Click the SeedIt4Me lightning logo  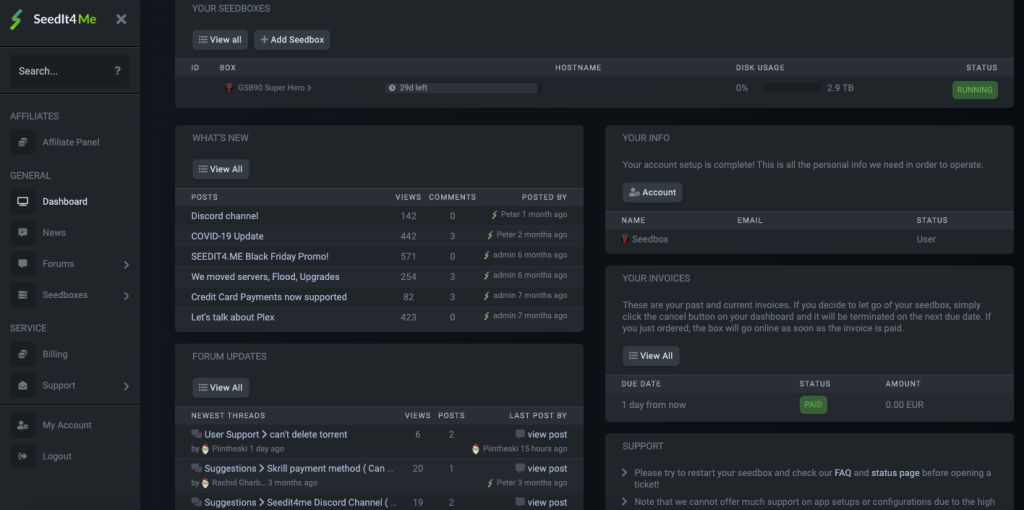coord(16,20)
